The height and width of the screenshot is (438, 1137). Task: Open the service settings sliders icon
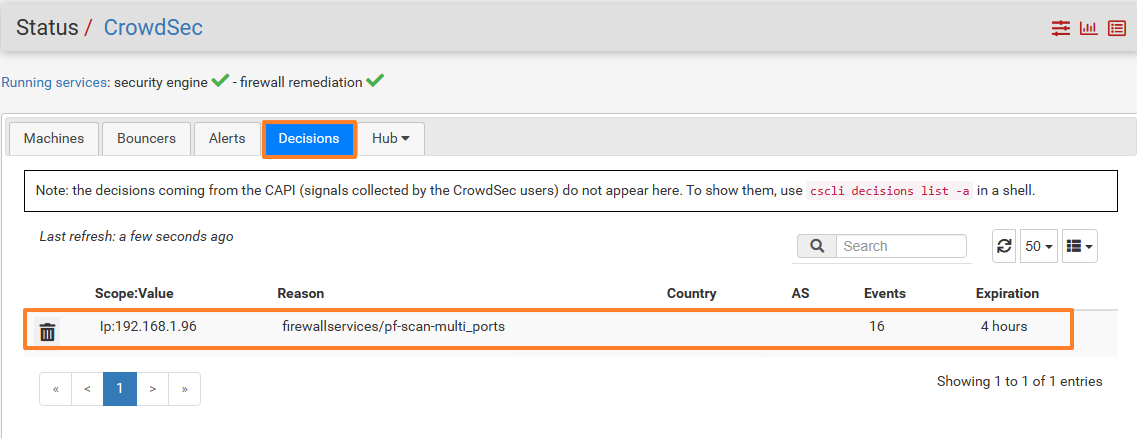click(x=1061, y=28)
